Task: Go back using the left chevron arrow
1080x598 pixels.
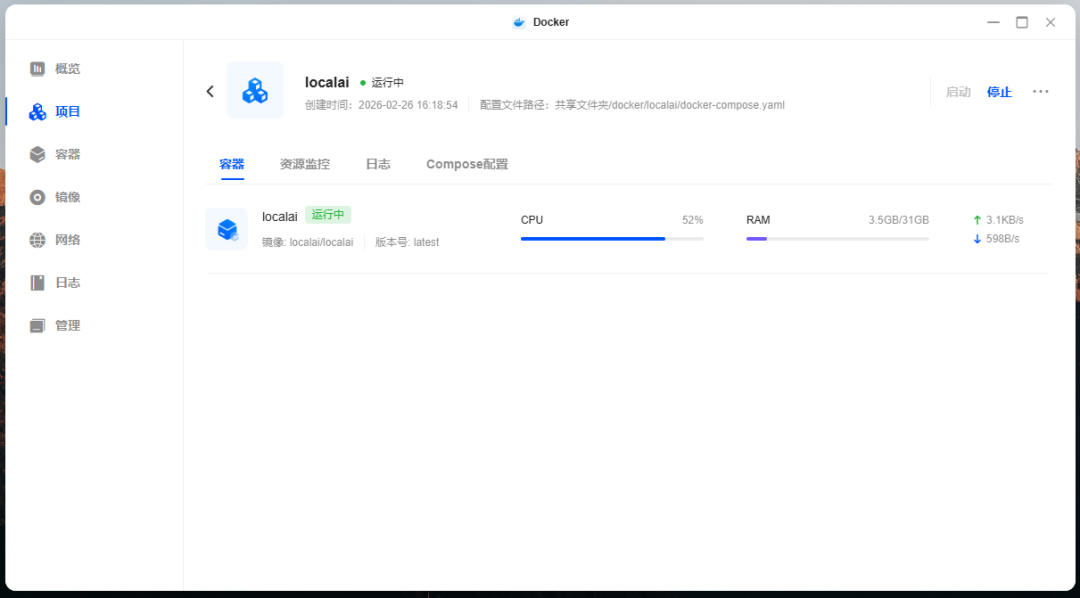Action: (210, 90)
